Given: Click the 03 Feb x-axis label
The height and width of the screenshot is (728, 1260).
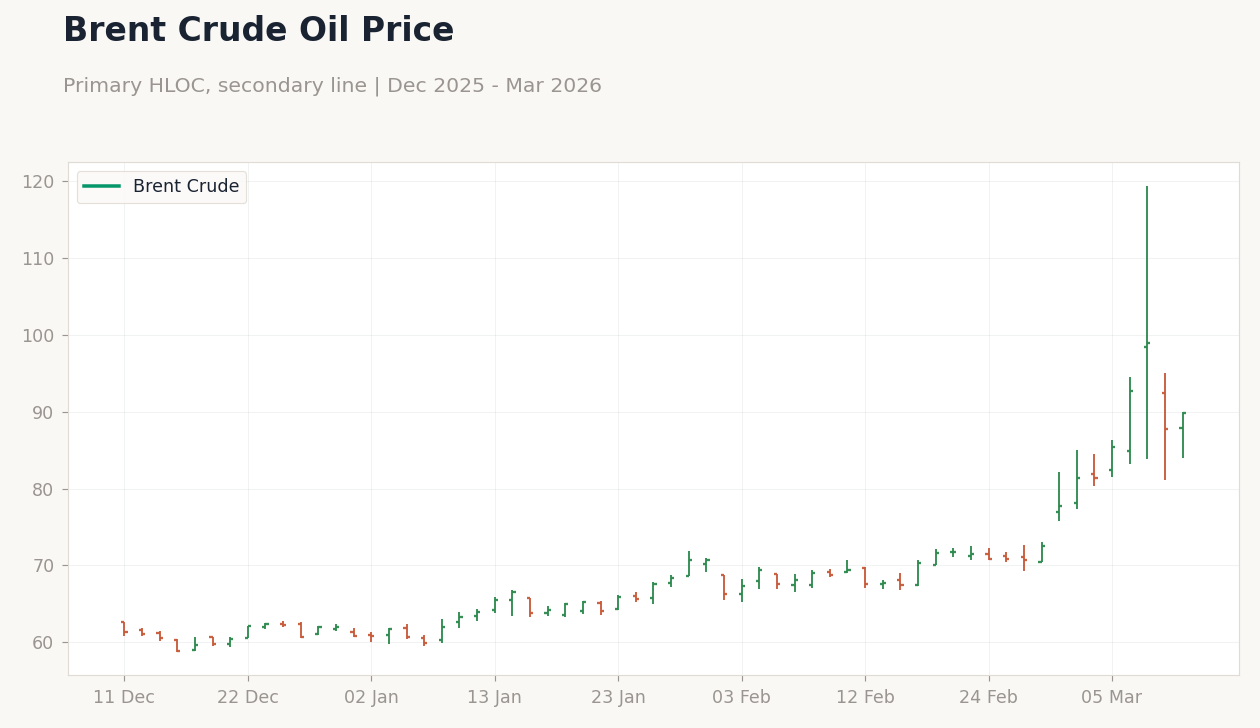Looking at the screenshot, I should point(742,698).
